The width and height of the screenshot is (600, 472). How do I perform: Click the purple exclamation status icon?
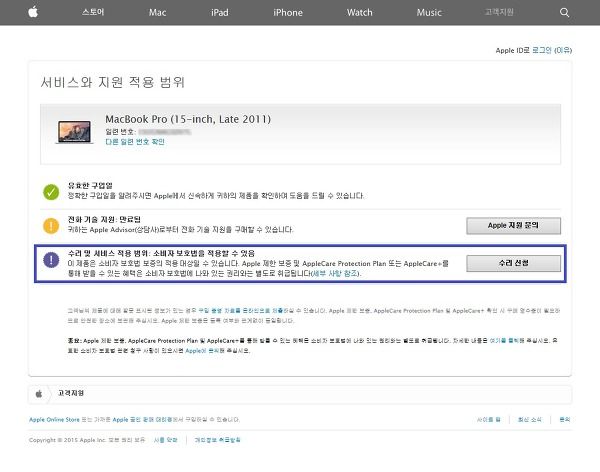coord(51,260)
